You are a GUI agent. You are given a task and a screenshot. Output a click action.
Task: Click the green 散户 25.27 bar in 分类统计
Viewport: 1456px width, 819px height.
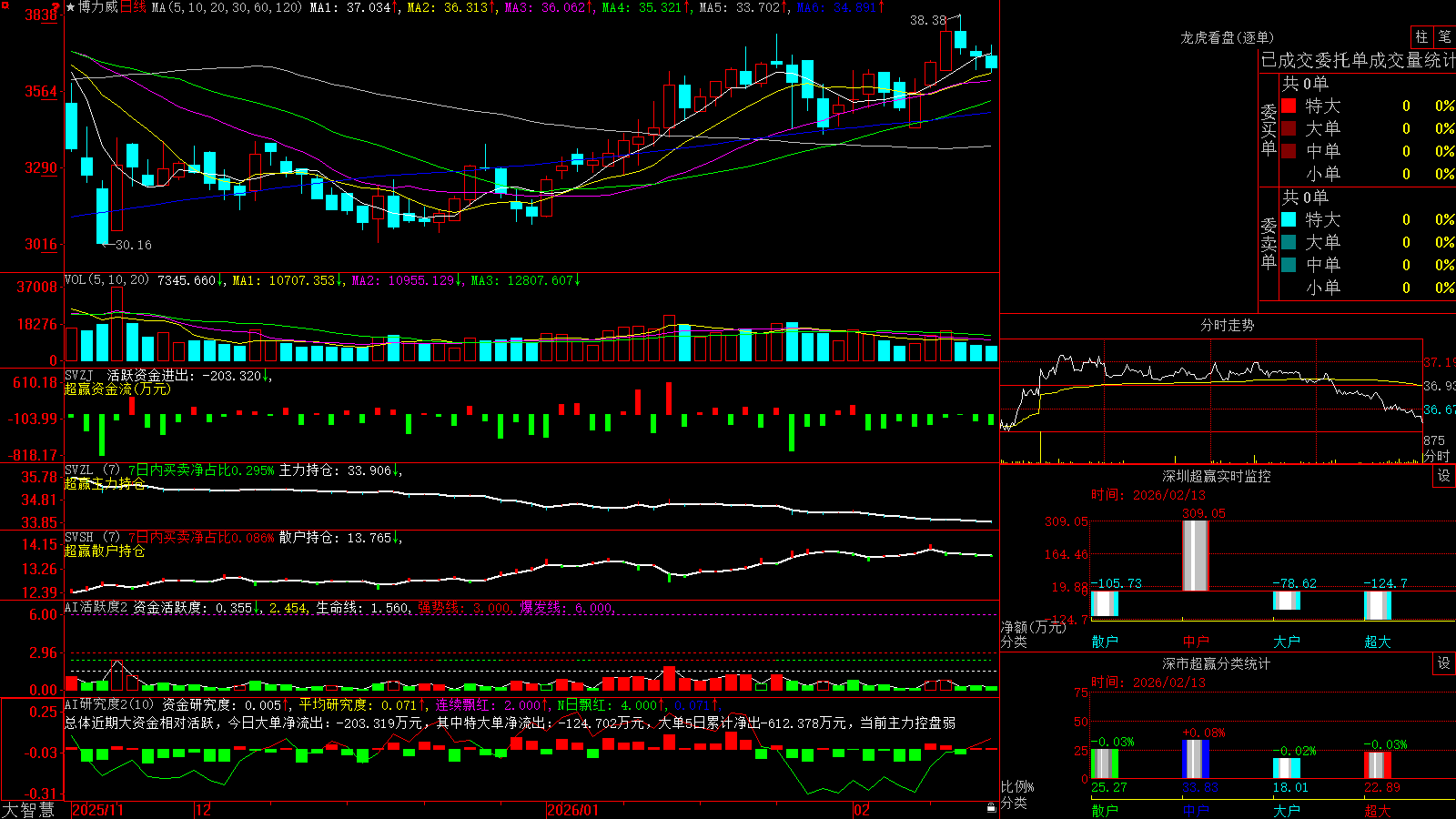pos(1105,764)
